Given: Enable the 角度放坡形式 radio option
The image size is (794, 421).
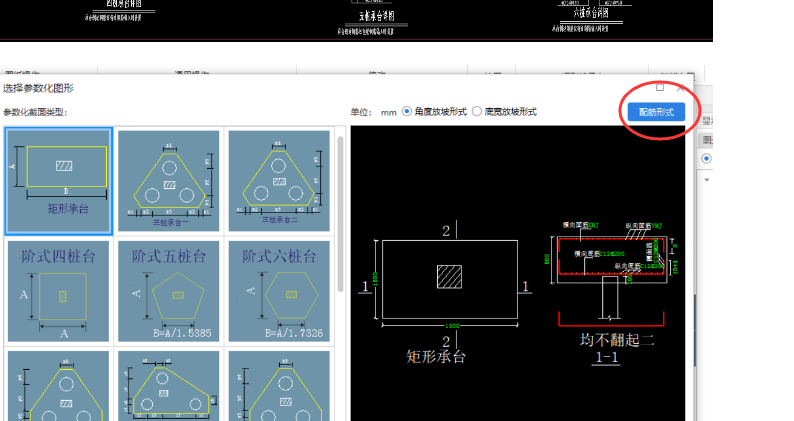Looking at the screenshot, I should click(407, 111).
